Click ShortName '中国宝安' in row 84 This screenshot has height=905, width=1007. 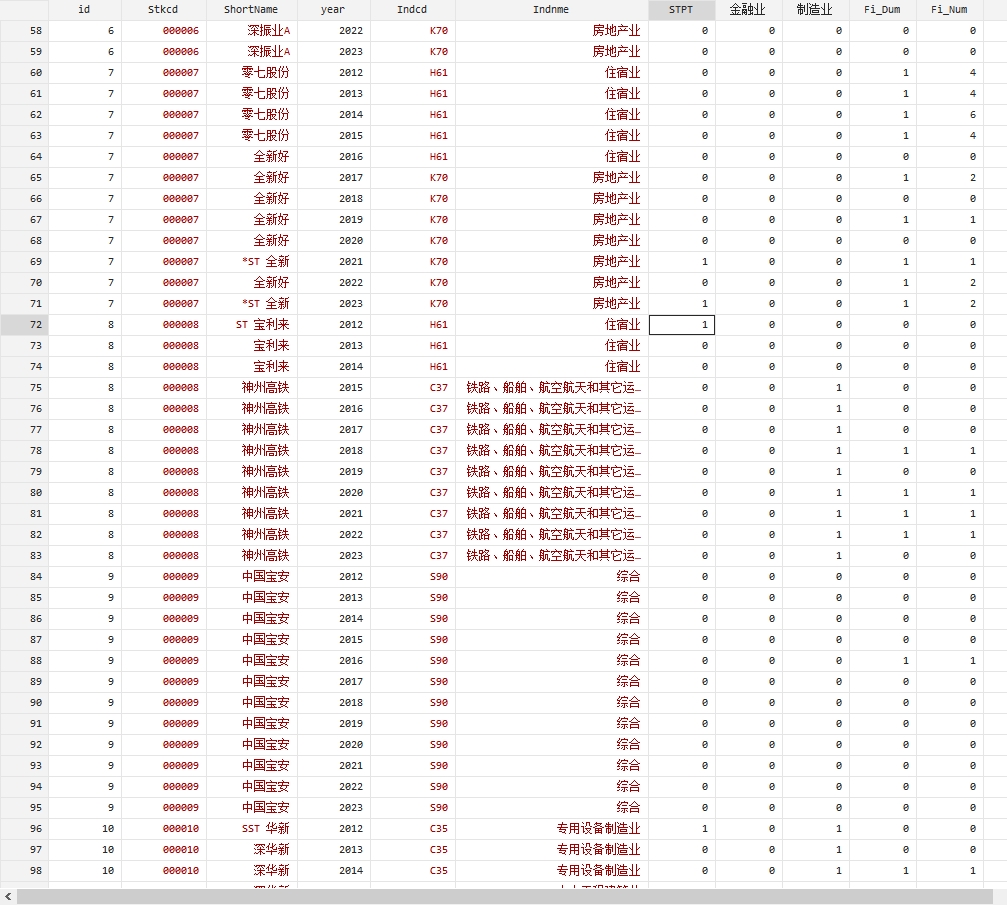(265, 577)
